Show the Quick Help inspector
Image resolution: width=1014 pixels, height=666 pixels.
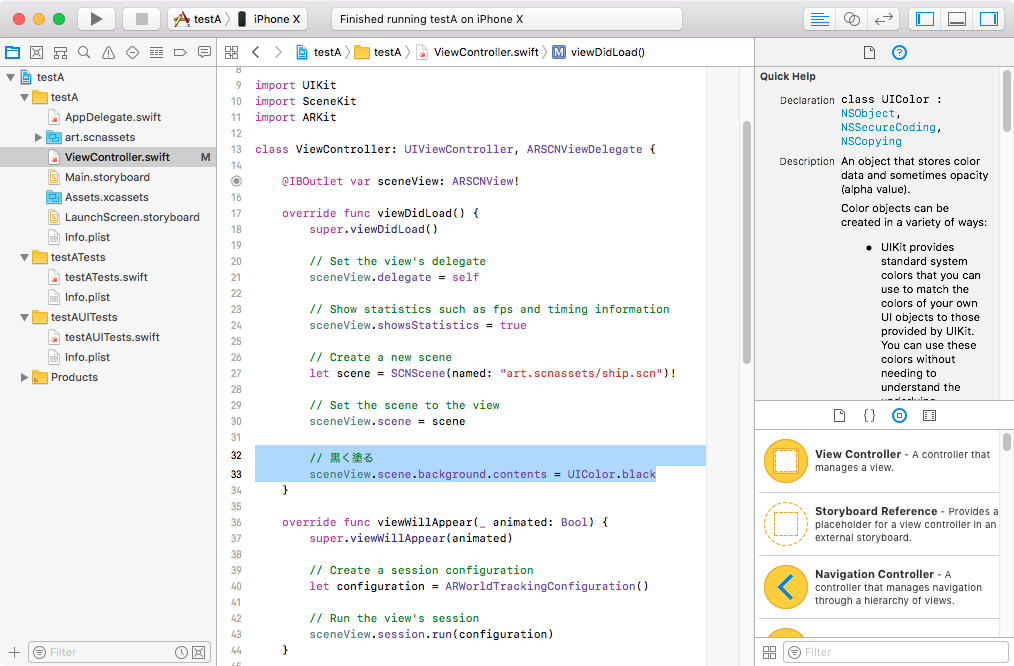coord(899,52)
